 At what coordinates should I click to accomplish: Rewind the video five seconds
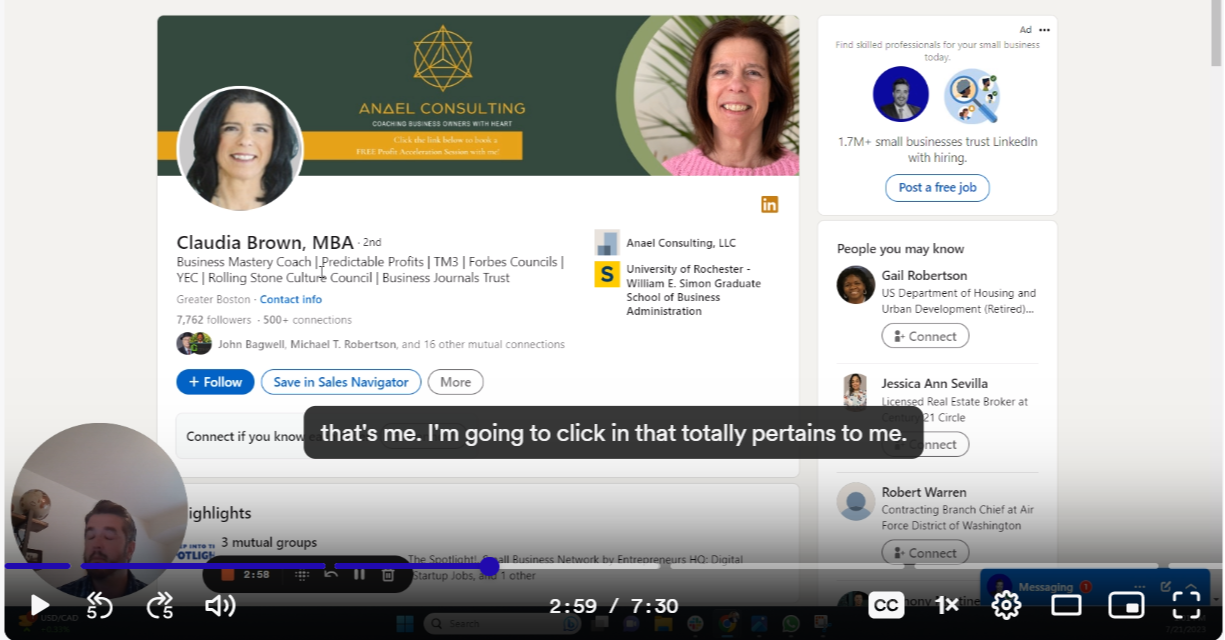click(x=99, y=605)
